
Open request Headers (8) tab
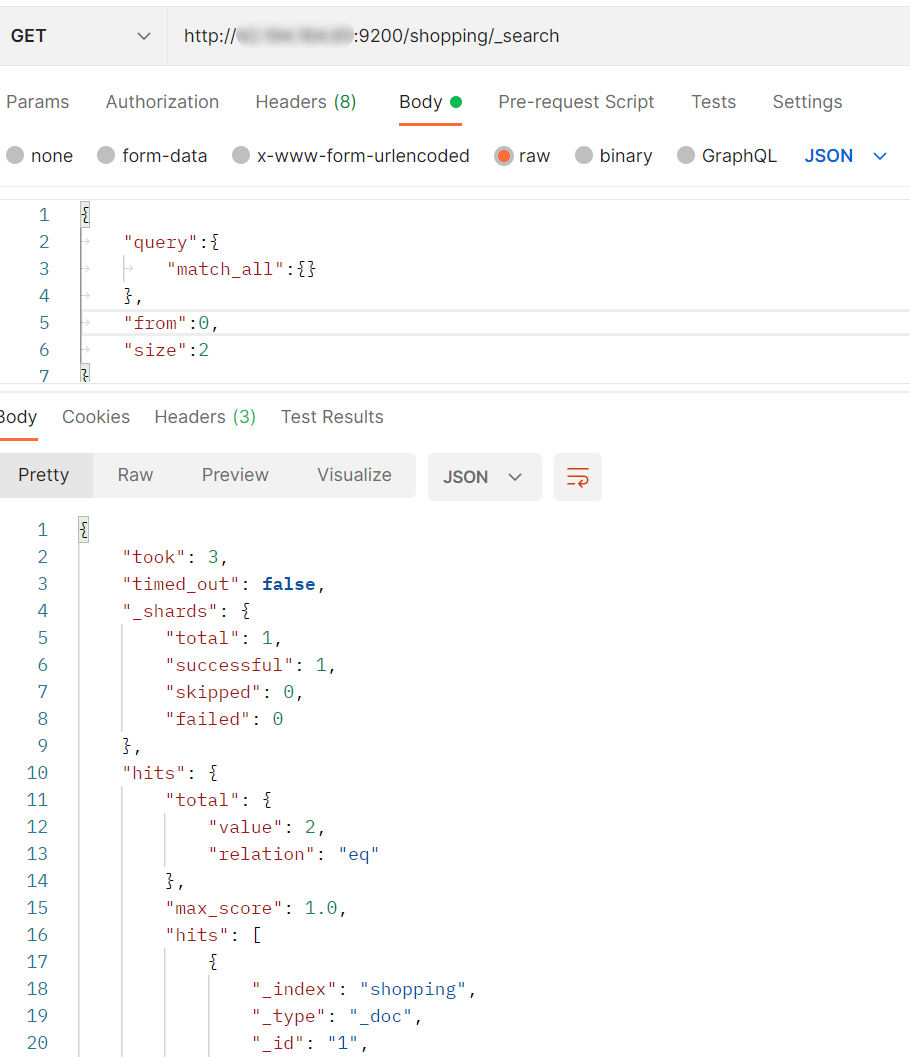305,102
